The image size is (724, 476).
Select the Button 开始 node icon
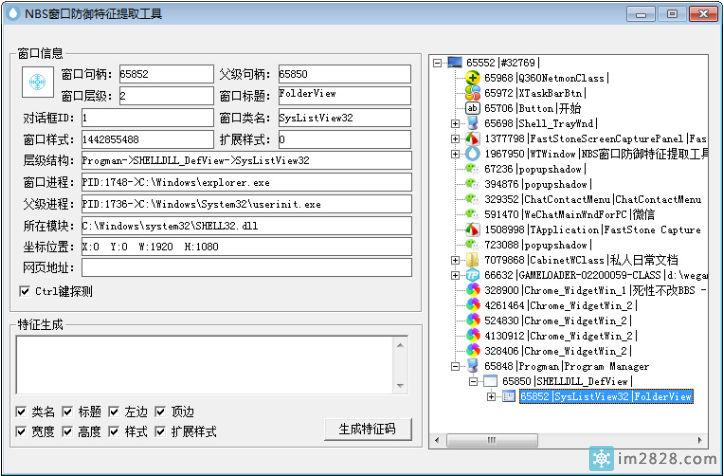[x=473, y=108]
